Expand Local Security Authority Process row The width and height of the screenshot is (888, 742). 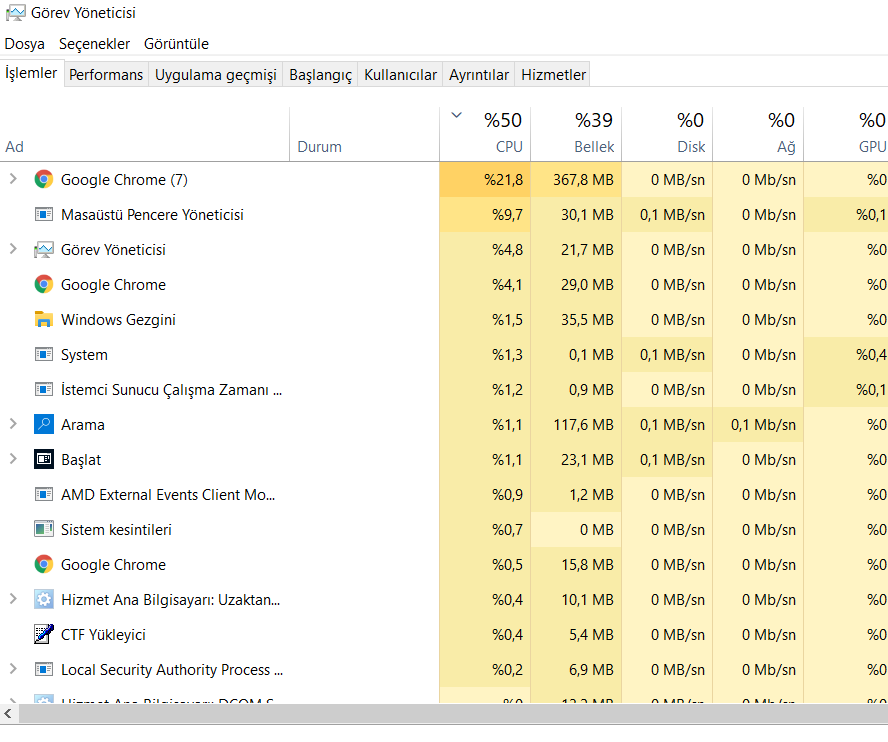[13, 669]
